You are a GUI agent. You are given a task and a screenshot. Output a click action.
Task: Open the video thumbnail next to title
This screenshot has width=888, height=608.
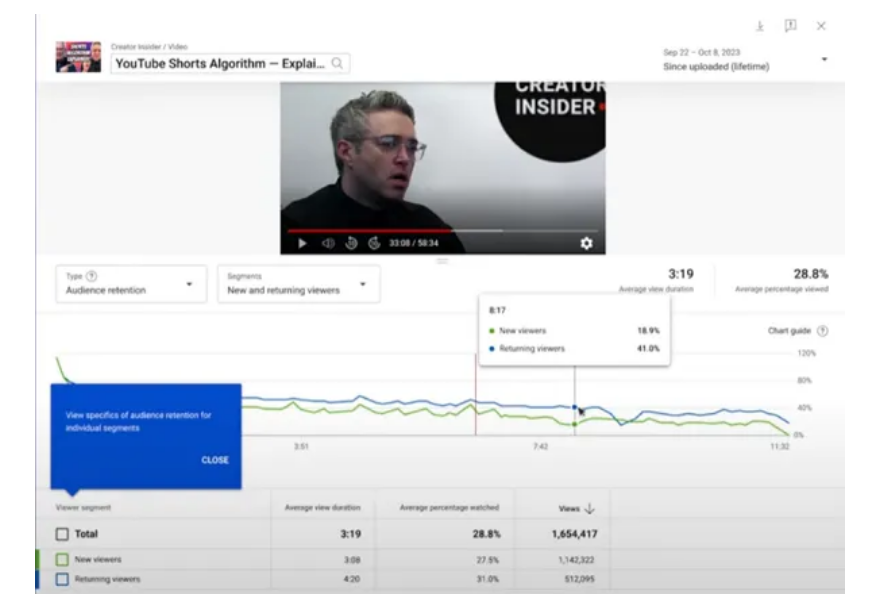tap(78, 57)
